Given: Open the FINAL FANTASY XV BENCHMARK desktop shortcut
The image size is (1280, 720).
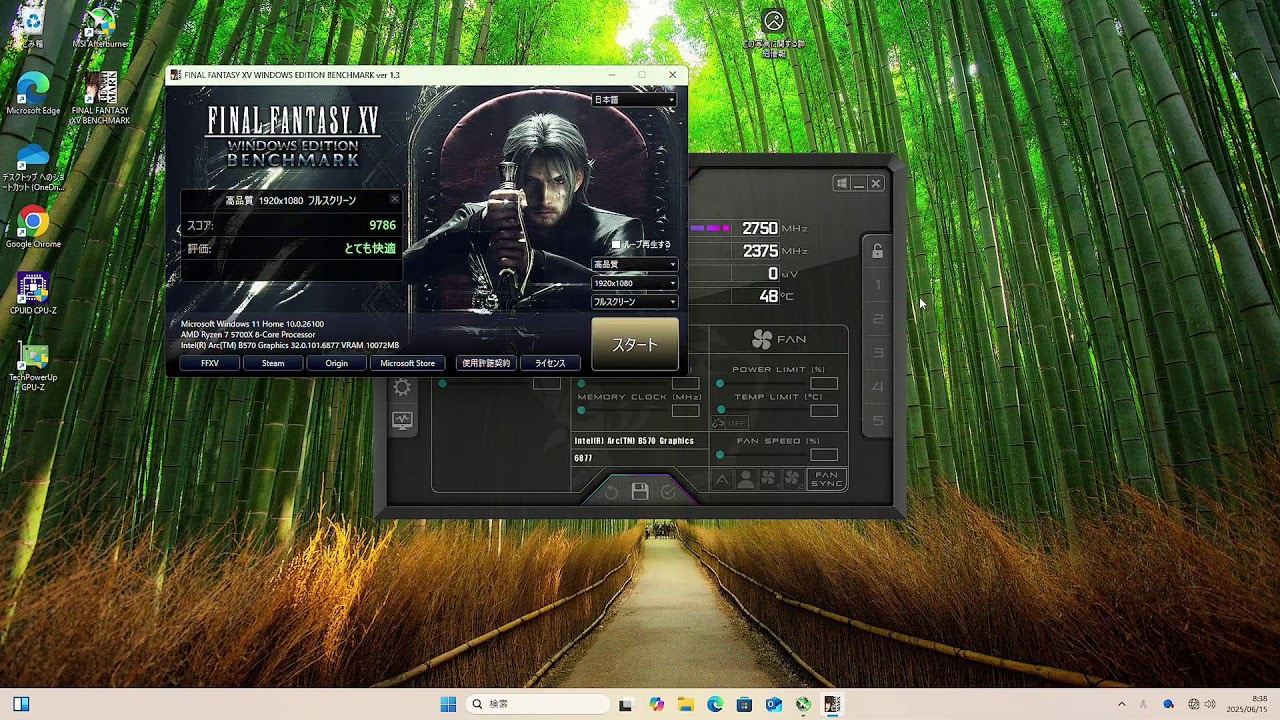Looking at the screenshot, I should 100,98.
